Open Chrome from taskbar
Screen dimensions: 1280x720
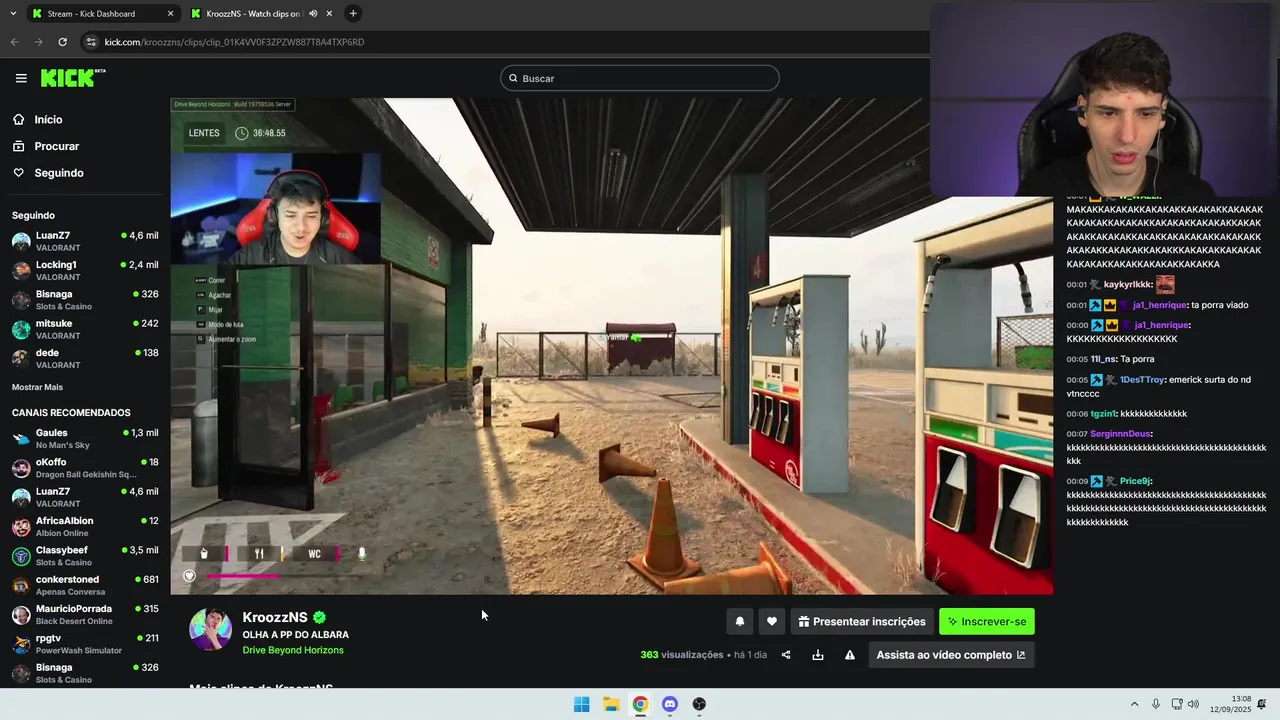tap(640, 704)
